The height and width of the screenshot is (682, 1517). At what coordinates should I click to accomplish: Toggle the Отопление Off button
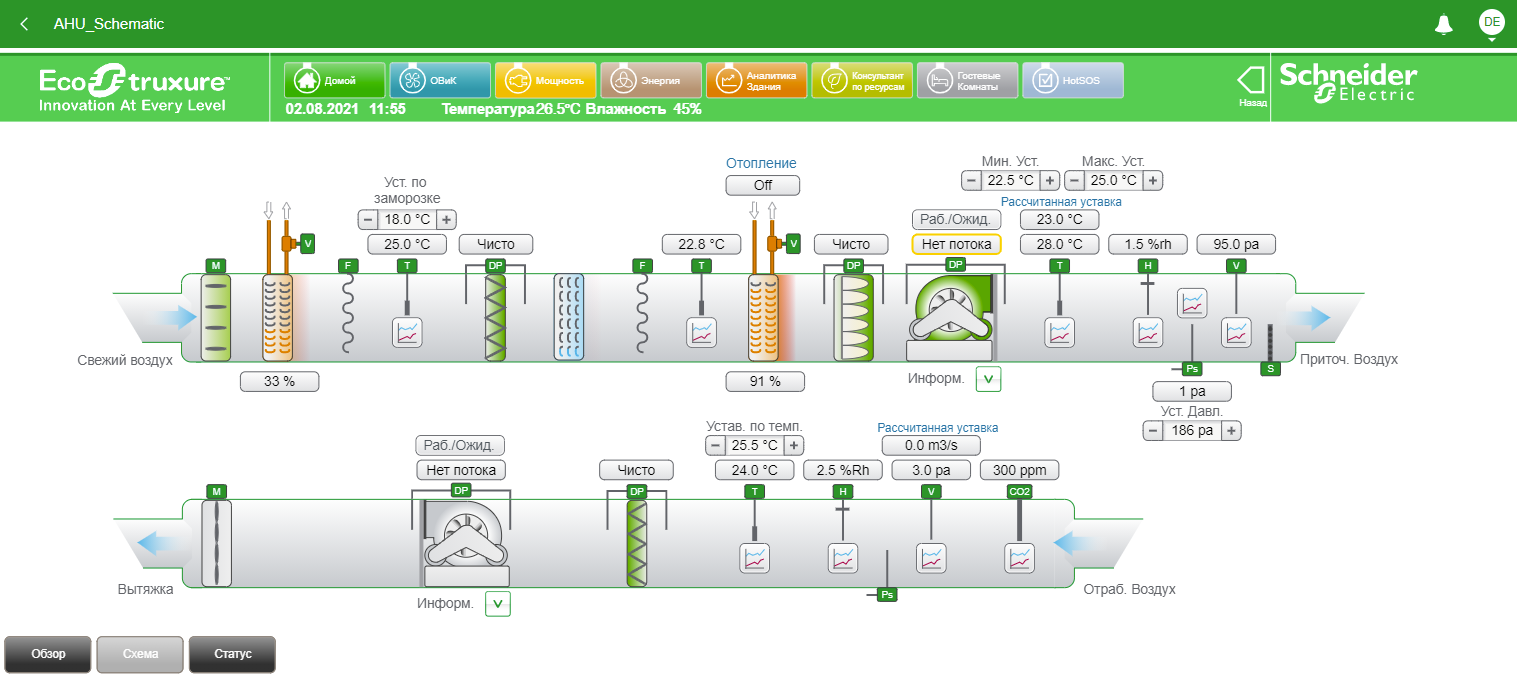(763, 185)
